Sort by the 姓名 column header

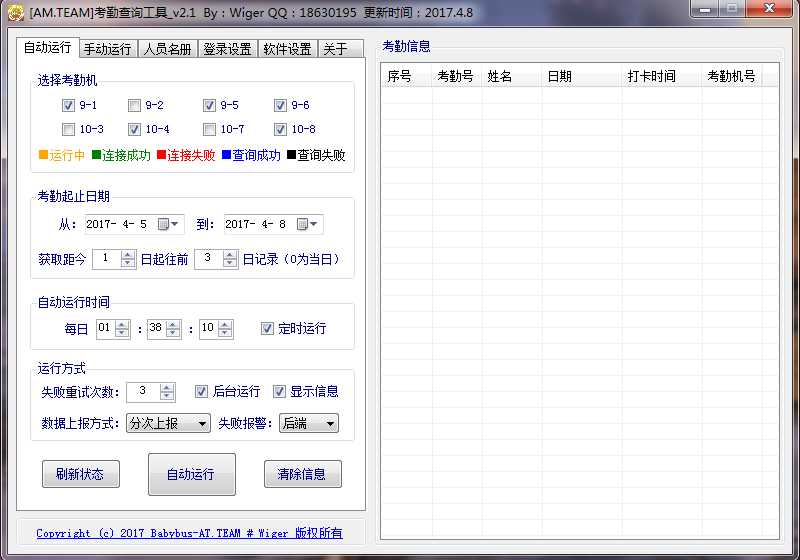[512, 77]
